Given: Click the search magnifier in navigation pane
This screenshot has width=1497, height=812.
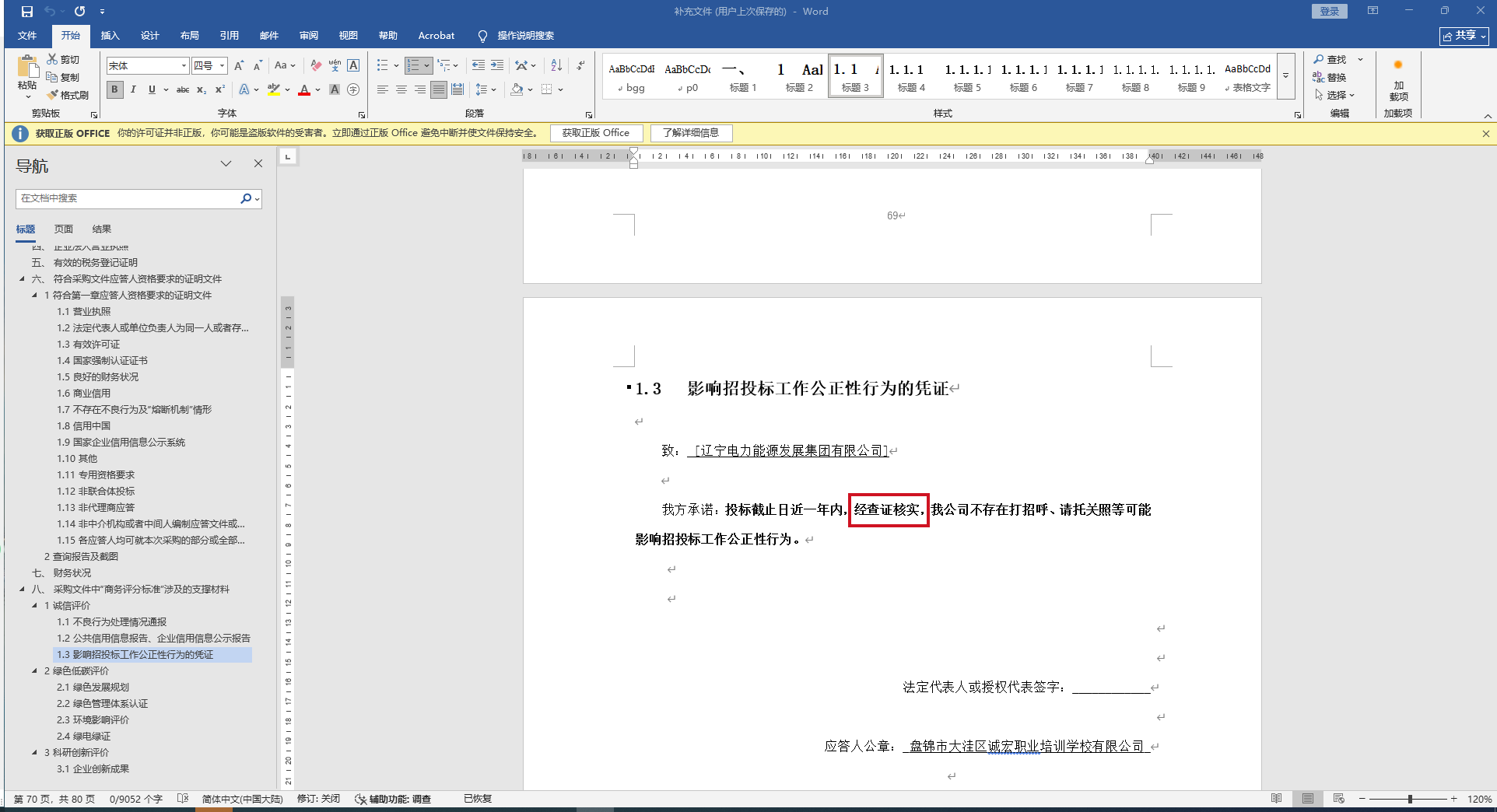Looking at the screenshot, I should [x=246, y=198].
